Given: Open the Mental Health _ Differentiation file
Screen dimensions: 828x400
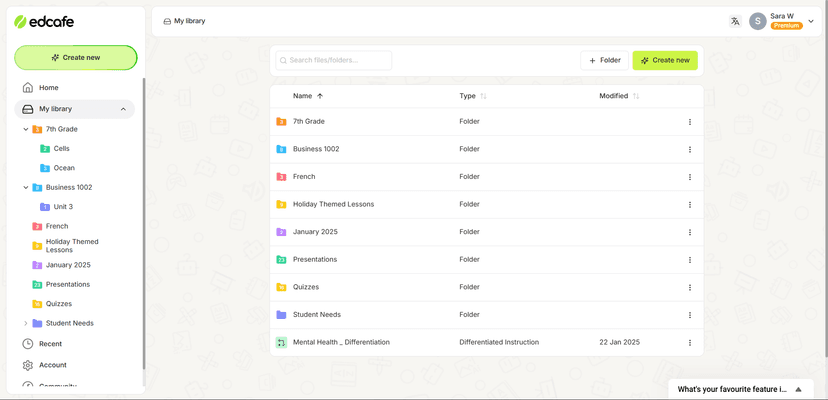Looking at the screenshot, I should [341, 342].
